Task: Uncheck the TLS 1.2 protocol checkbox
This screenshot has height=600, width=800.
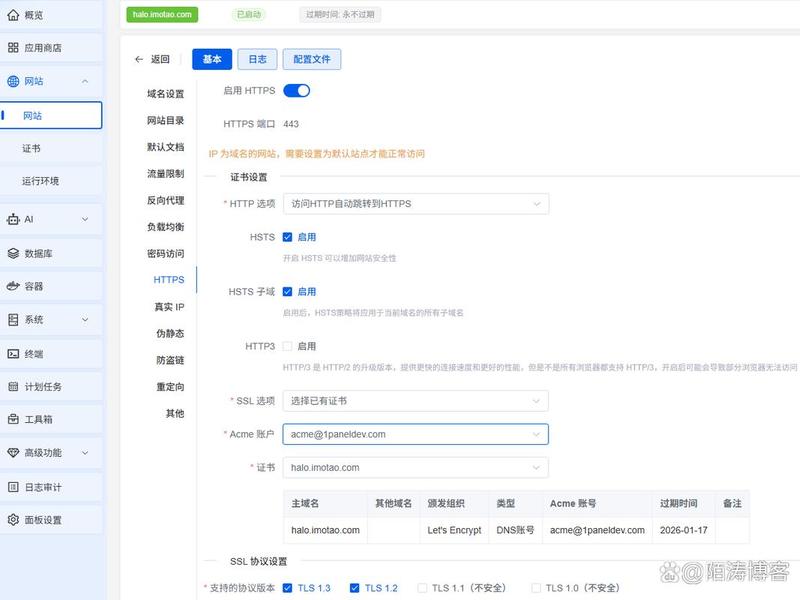Action: coord(355,588)
